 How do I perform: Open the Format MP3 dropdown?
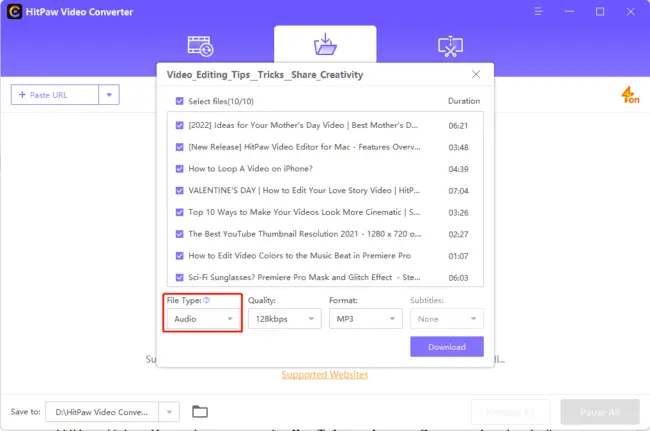tap(366, 319)
